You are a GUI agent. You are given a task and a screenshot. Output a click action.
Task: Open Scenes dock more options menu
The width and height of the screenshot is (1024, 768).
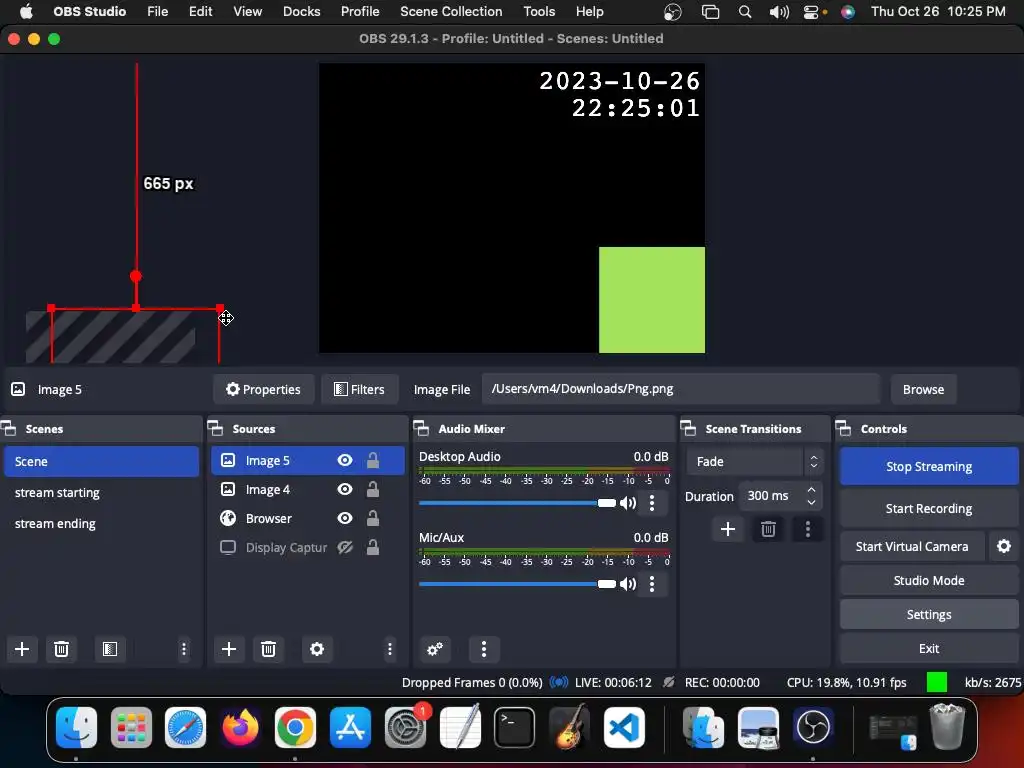184,649
